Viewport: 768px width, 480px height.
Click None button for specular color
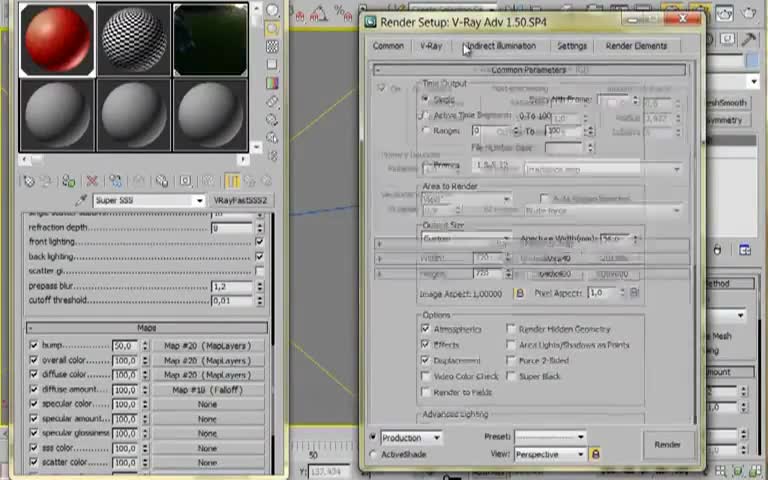point(208,404)
